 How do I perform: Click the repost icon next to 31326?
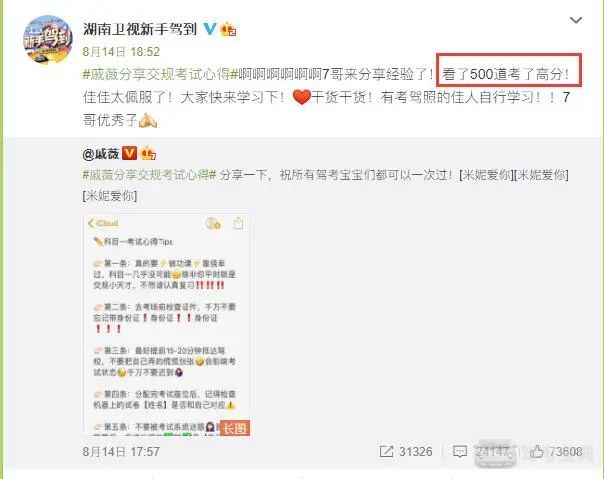point(386,452)
